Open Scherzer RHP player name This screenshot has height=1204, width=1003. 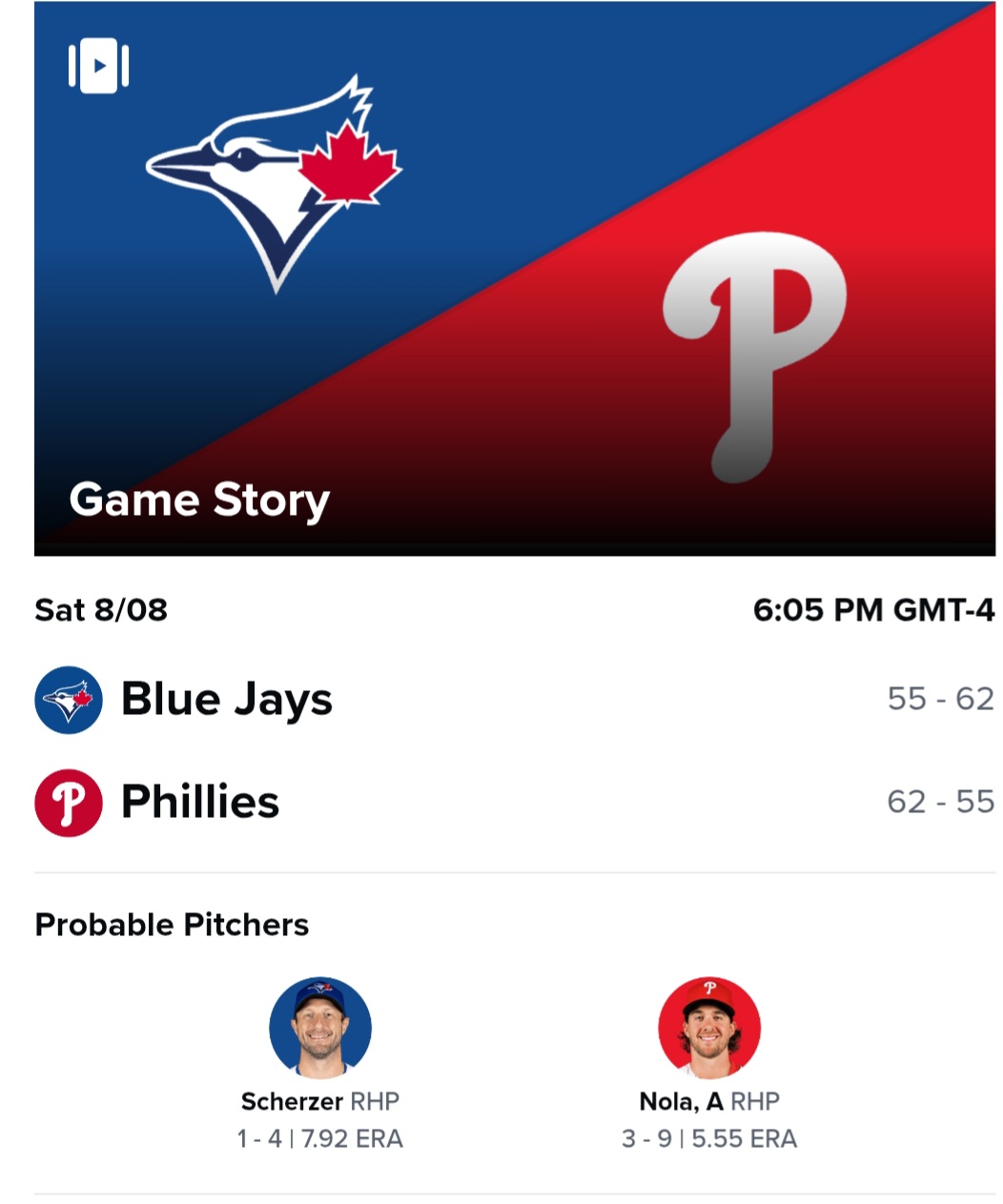pyautogui.click(x=320, y=1102)
